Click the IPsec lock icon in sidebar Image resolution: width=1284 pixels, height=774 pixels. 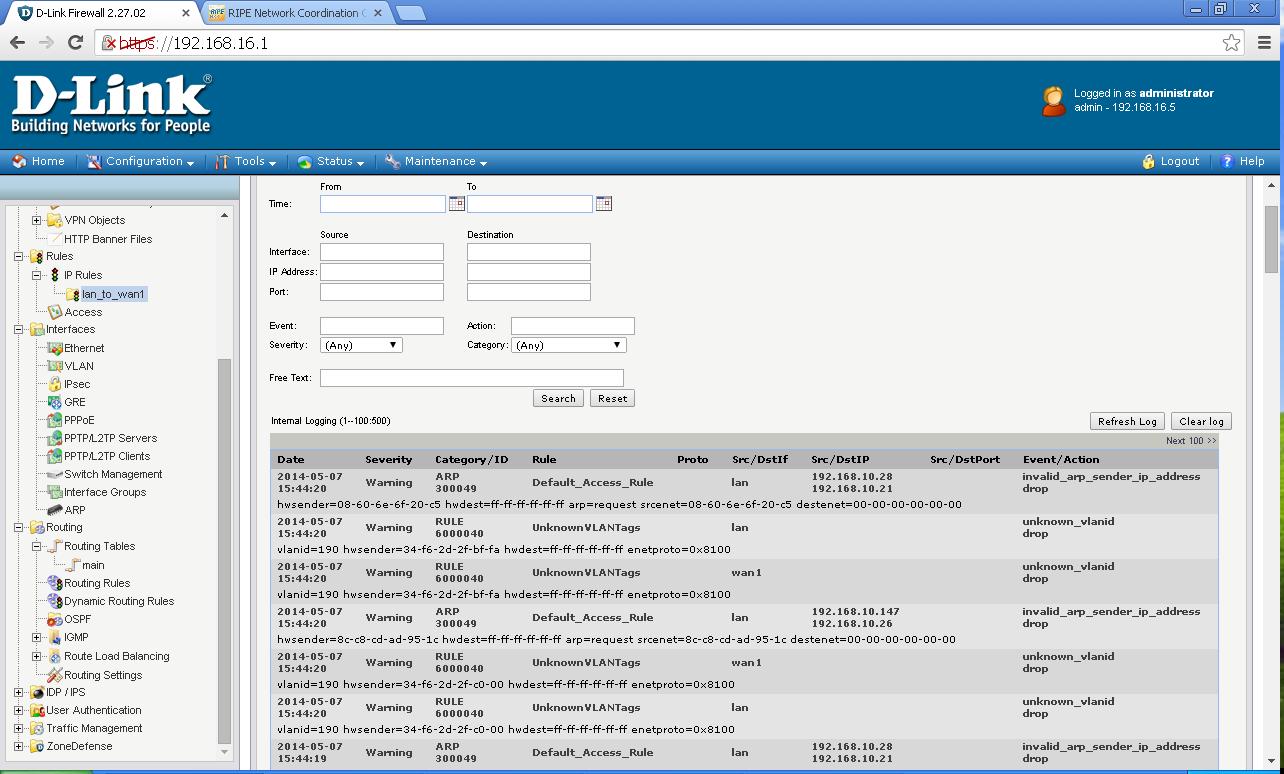tap(55, 384)
